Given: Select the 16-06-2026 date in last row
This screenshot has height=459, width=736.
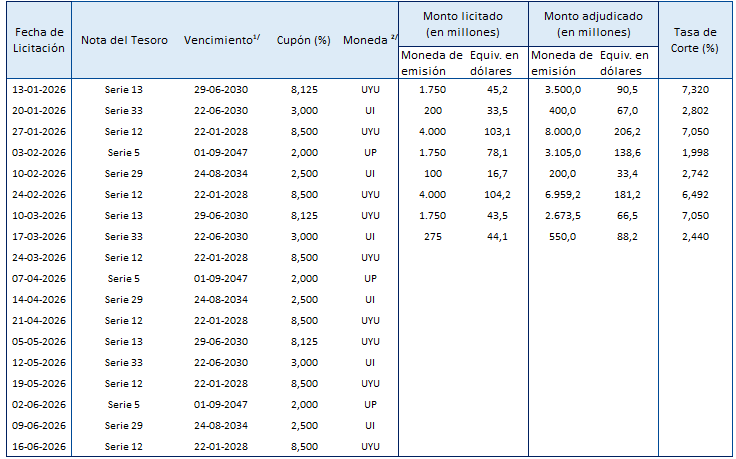Looking at the screenshot, I should coord(39,446).
